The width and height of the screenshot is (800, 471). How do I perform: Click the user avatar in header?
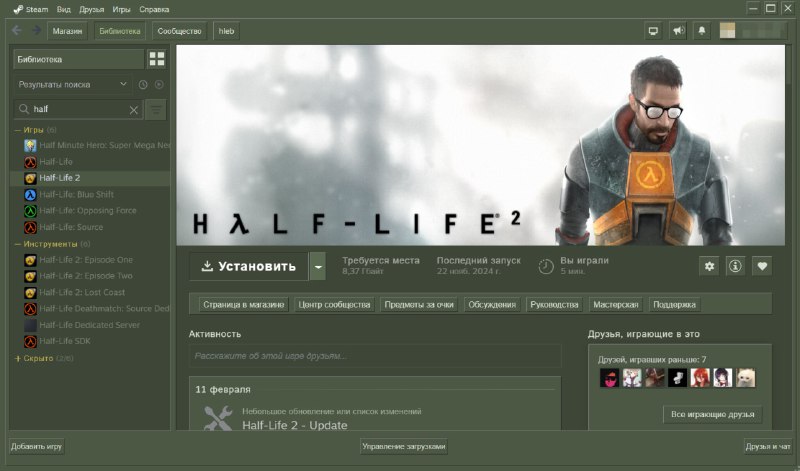(x=728, y=31)
